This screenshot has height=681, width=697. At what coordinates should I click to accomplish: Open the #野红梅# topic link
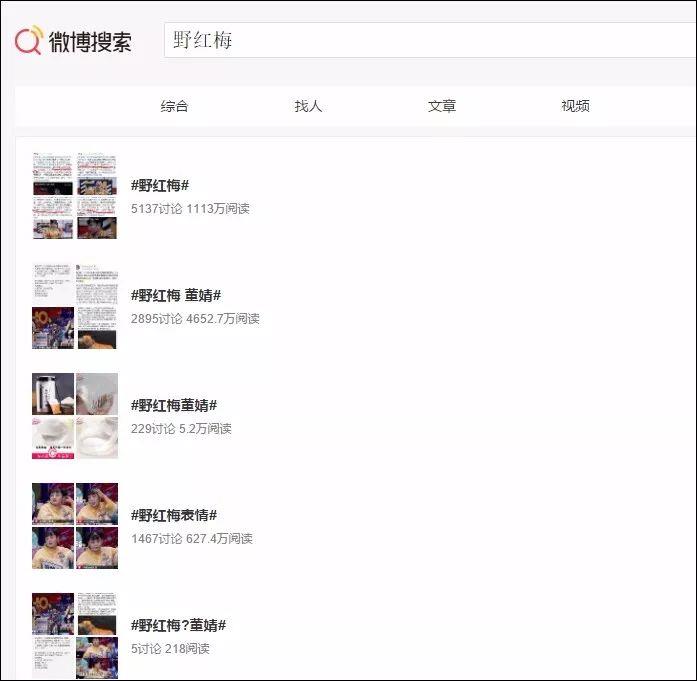point(160,186)
